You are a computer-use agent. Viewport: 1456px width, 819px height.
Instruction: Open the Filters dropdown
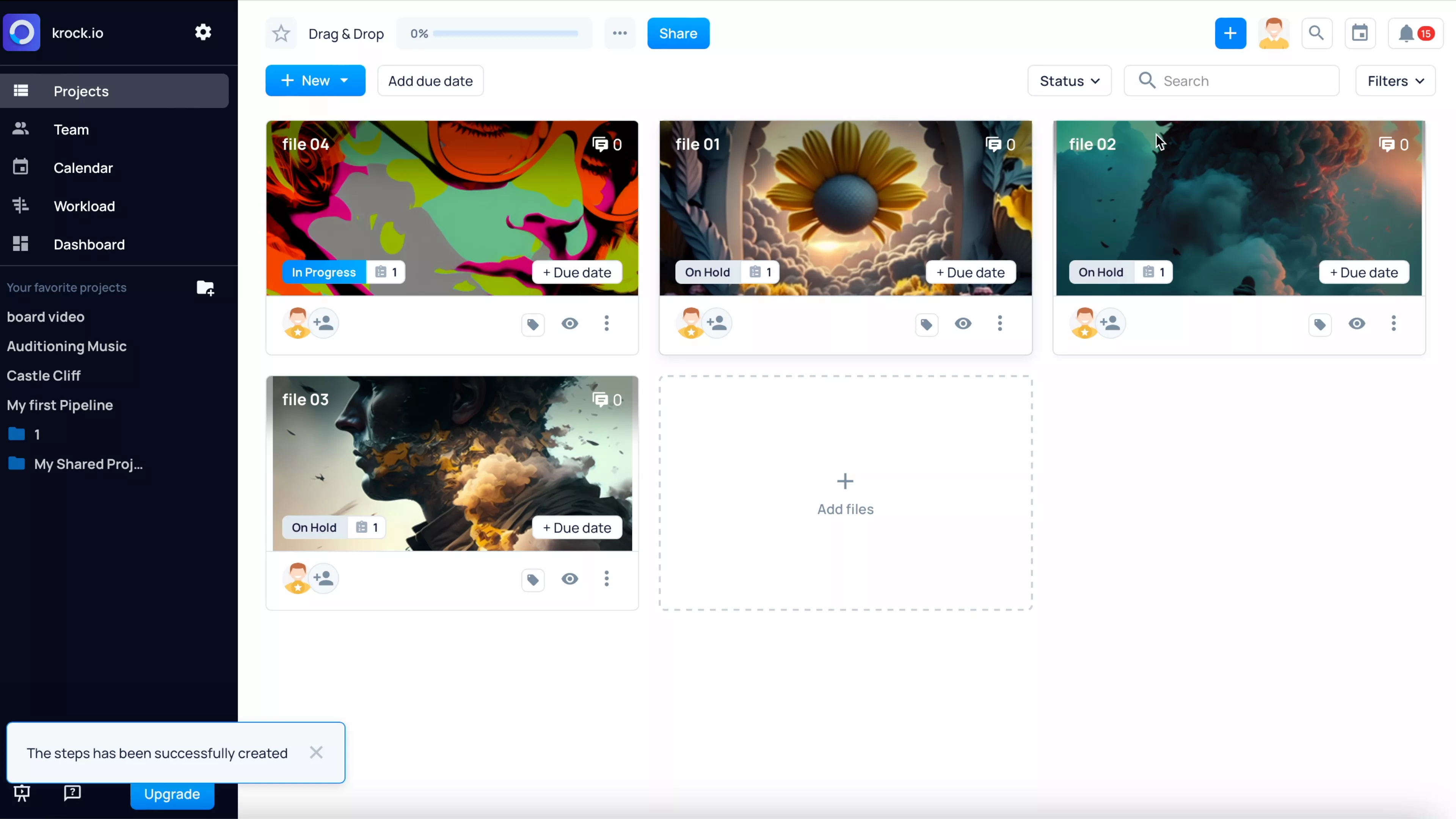point(1395,81)
